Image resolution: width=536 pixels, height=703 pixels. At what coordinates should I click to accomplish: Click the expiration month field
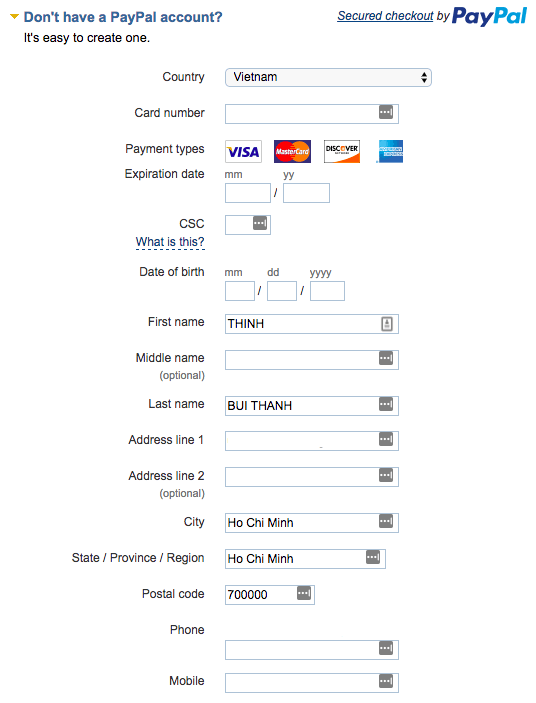click(x=248, y=193)
